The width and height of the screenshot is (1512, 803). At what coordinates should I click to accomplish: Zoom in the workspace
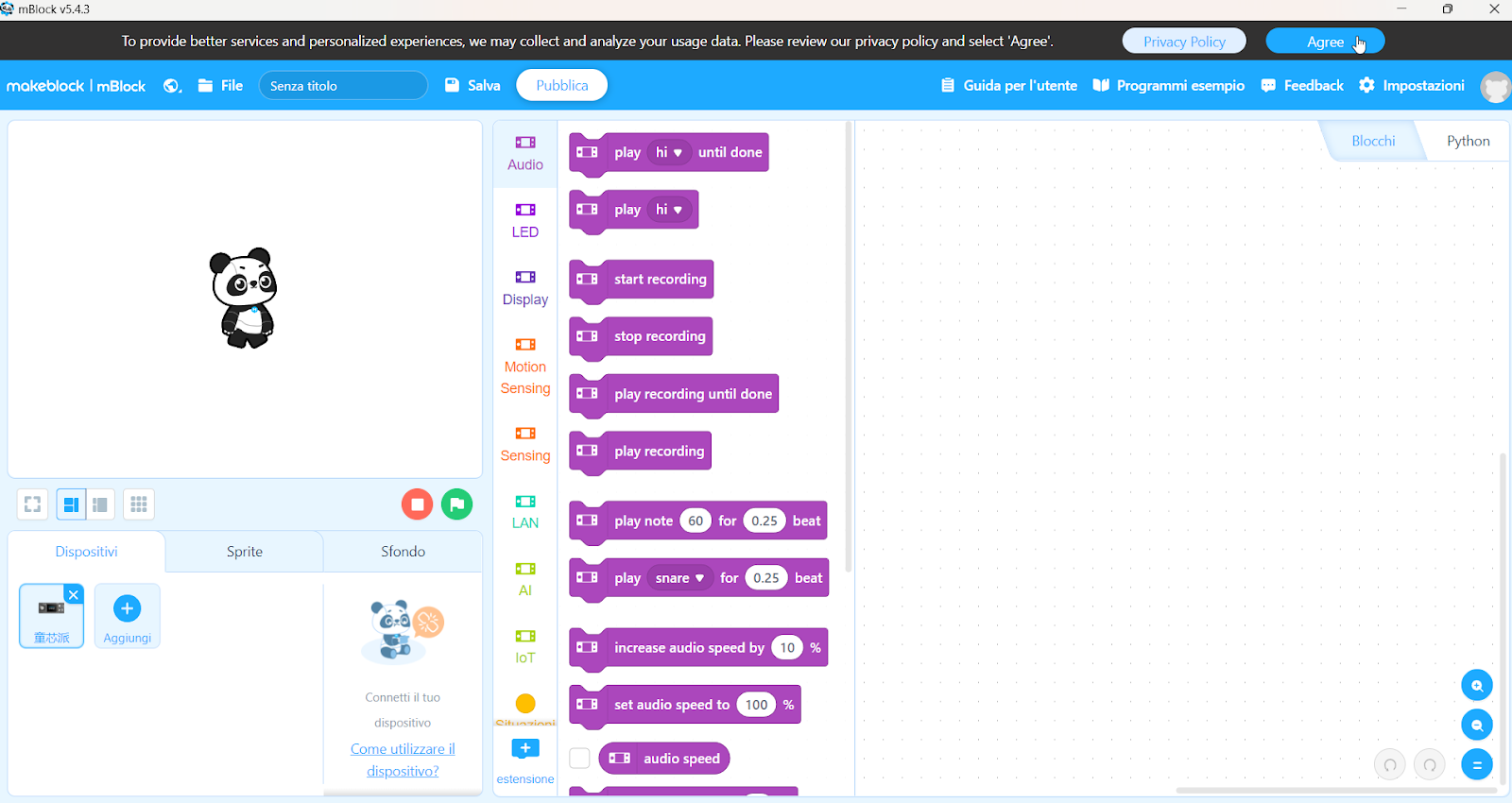[x=1476, y=686]
